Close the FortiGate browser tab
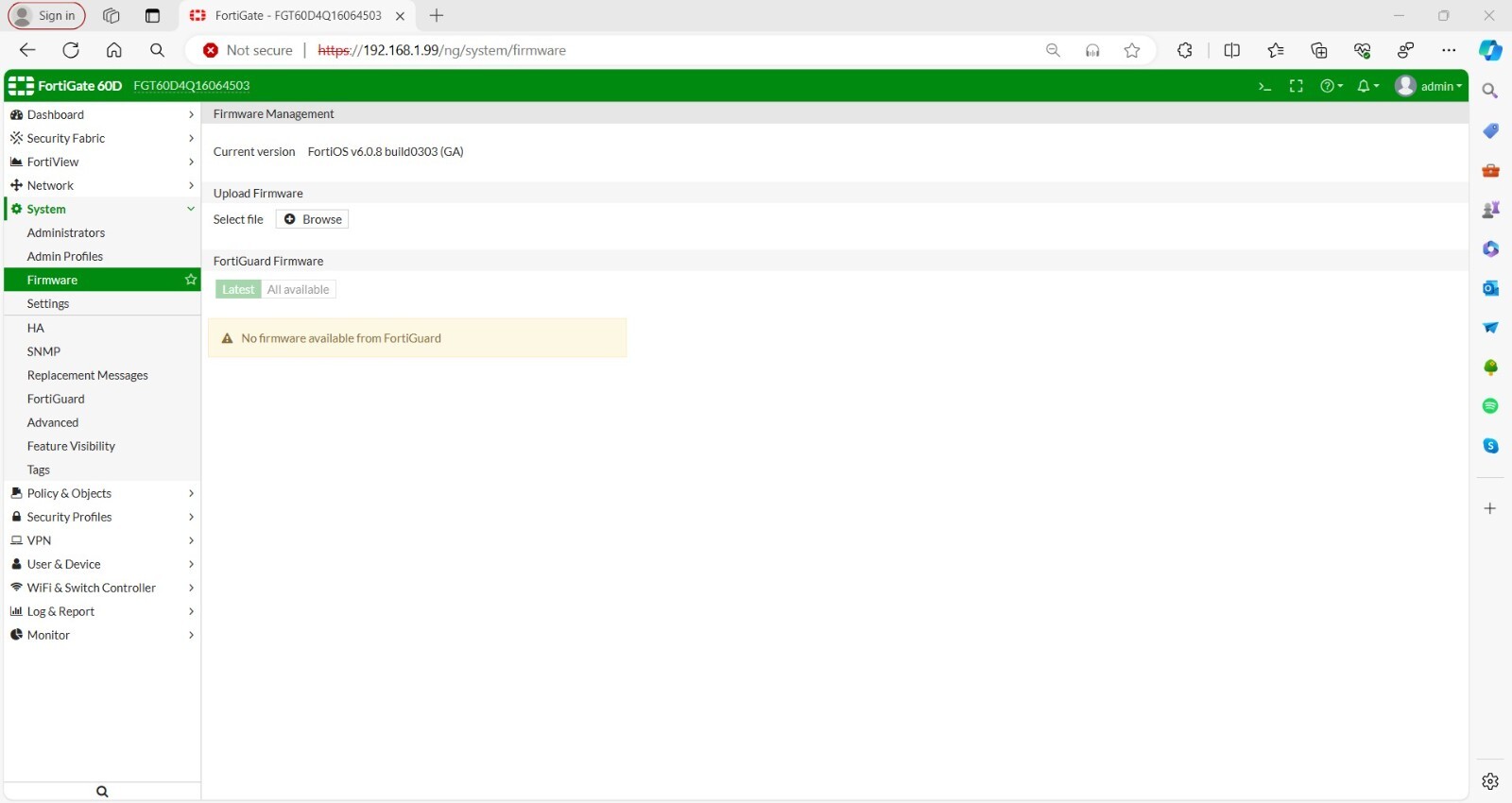The width and height of the screenshot is (1512, 803). pyautogui.click(x=401, y=16)
